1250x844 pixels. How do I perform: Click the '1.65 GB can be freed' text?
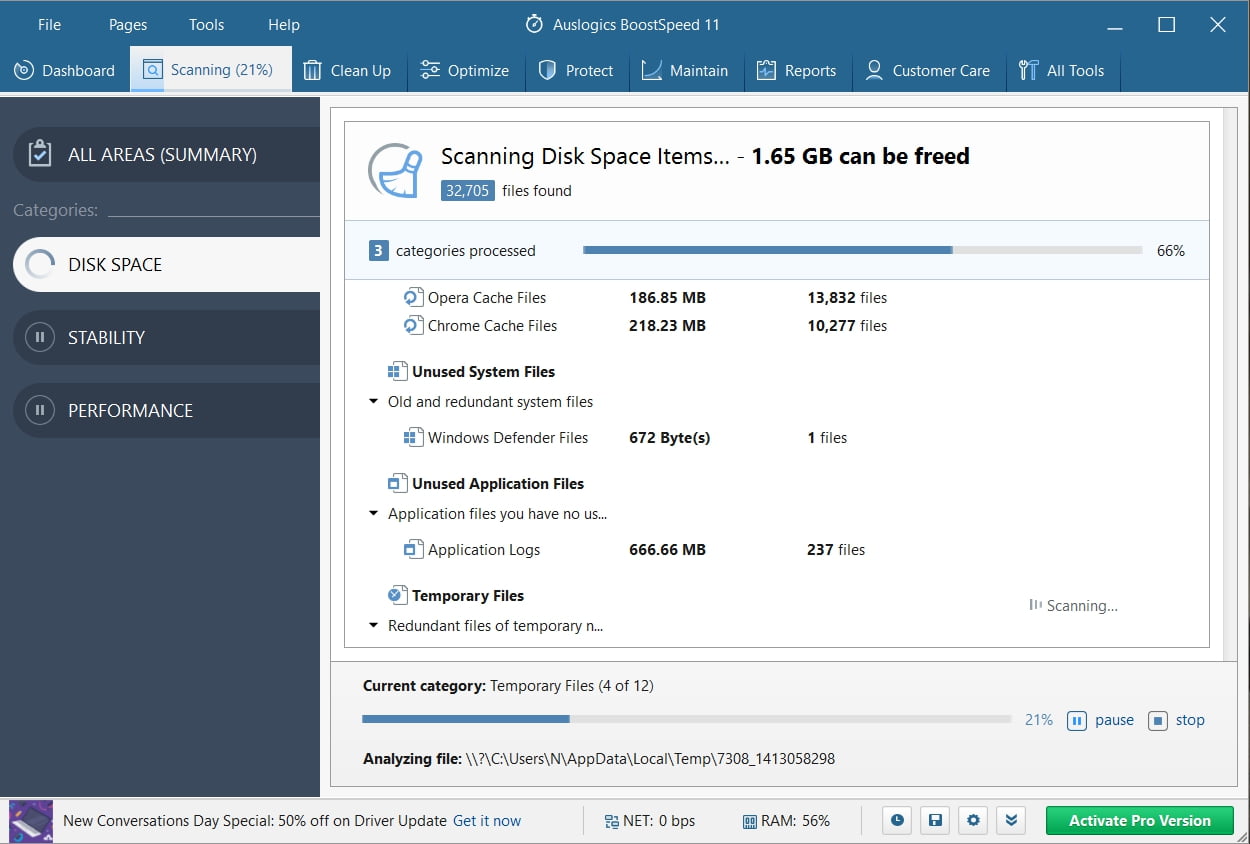click(860, 156)
